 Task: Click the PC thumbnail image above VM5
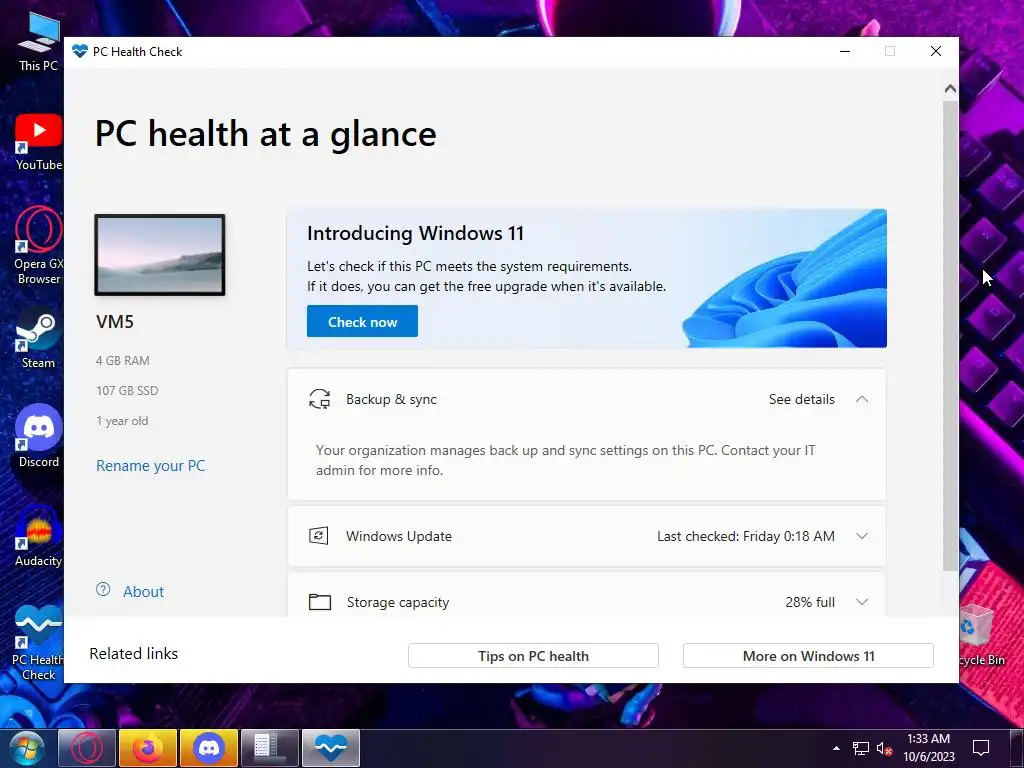[x=160, y=255]
